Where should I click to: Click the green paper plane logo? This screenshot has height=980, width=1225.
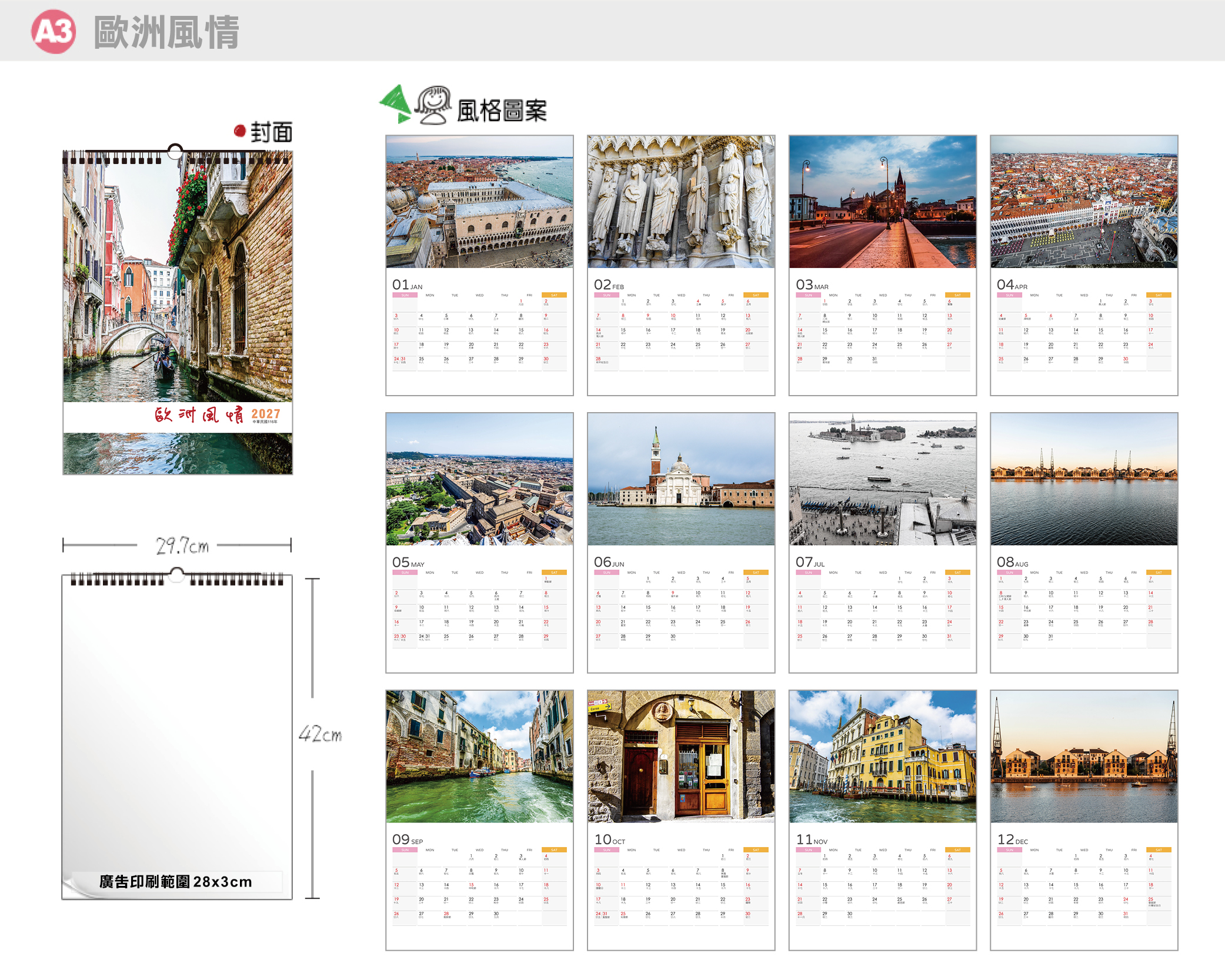pyautogui.click(x=396, y=104)
